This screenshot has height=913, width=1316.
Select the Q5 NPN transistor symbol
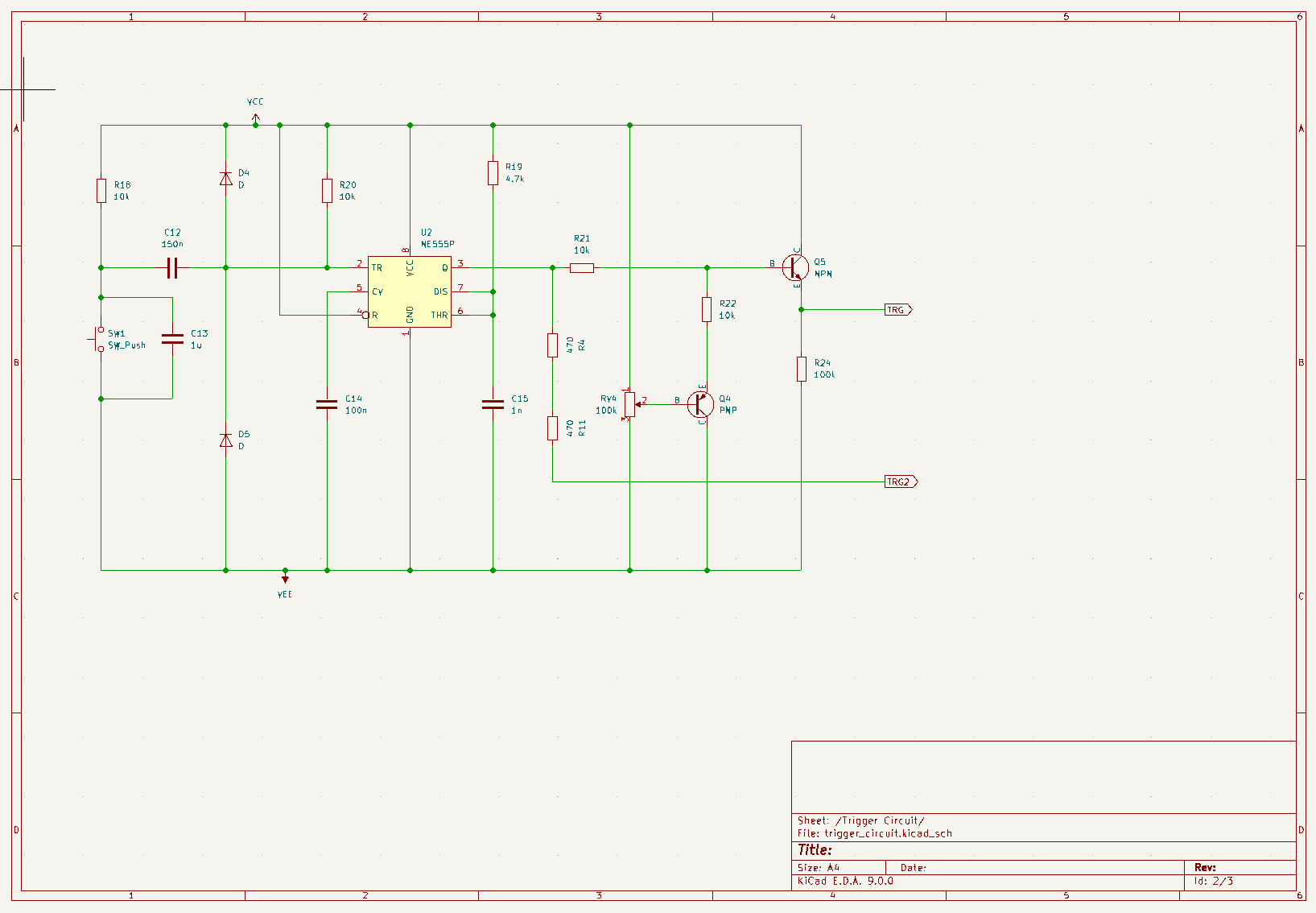[x=794, y=267]
